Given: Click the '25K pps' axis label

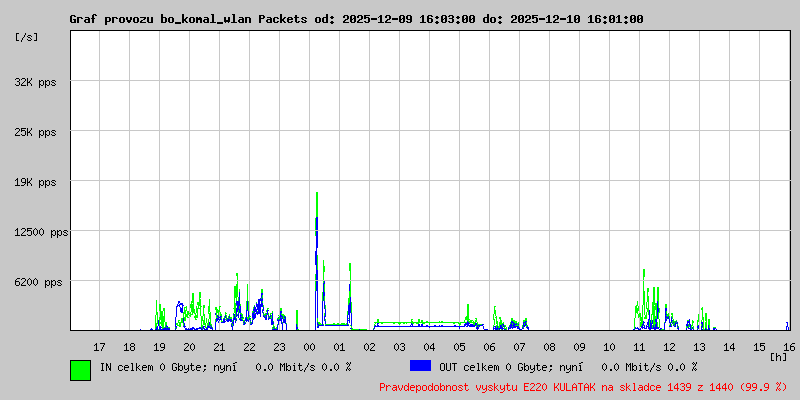Looking at the screenshot, I should point(35,133).
